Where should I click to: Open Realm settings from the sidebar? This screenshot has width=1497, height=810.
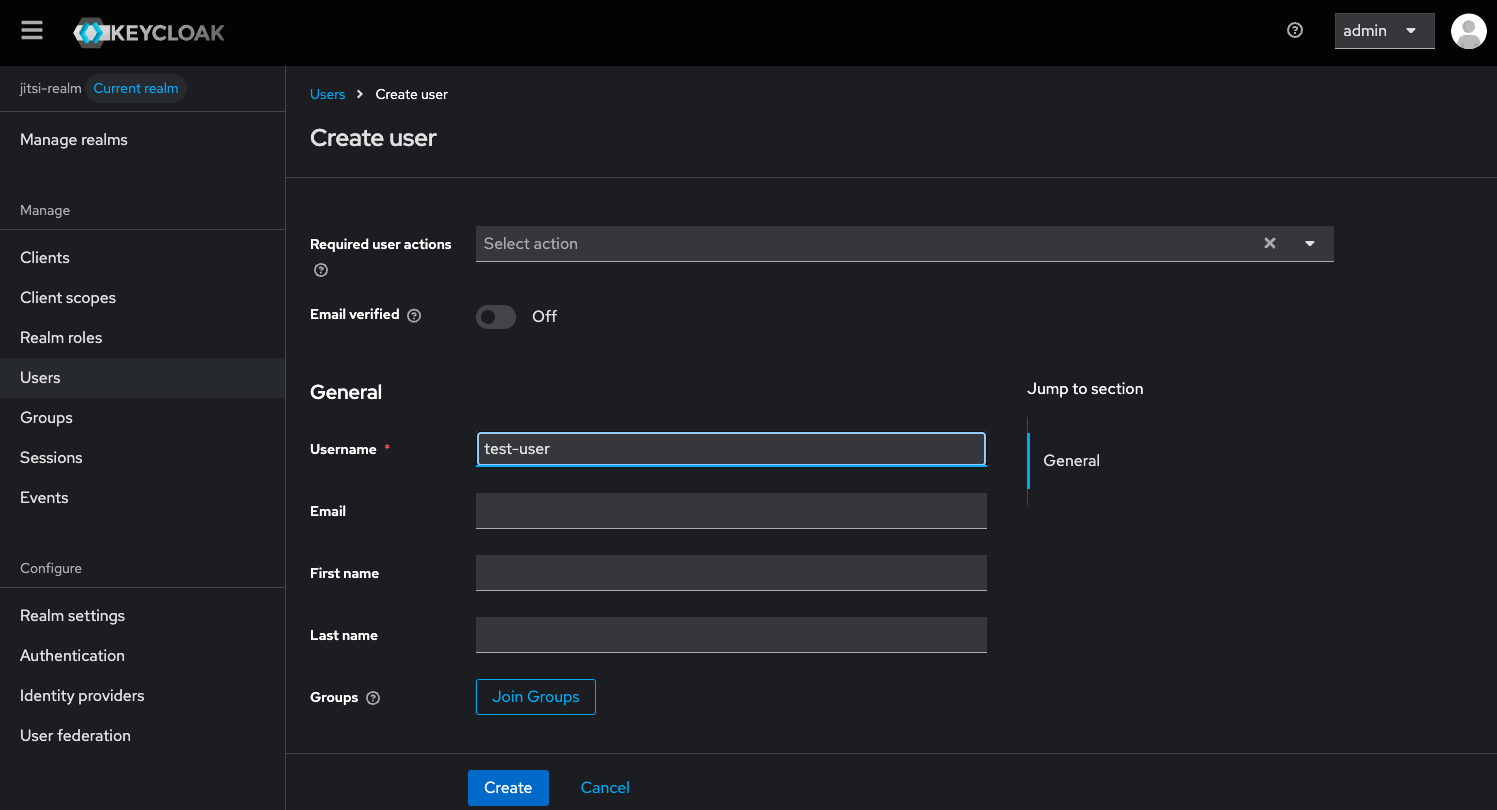[x=72, y=615]
